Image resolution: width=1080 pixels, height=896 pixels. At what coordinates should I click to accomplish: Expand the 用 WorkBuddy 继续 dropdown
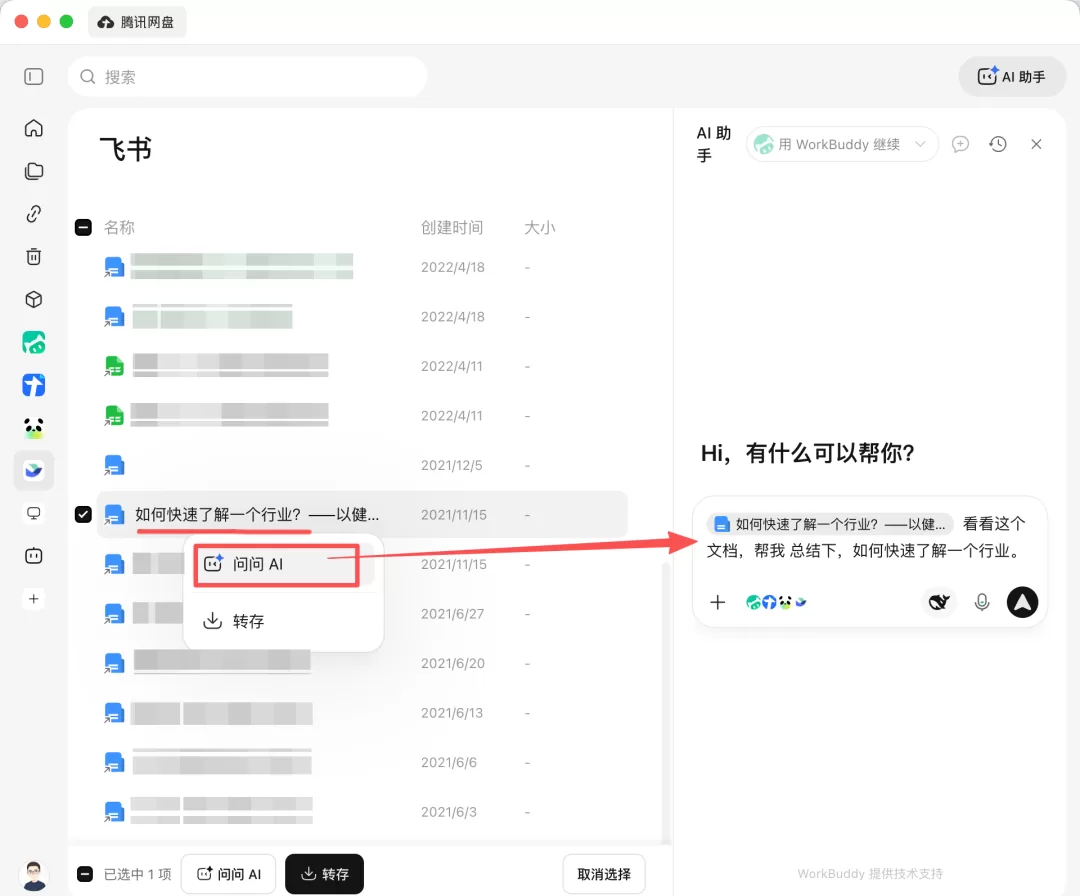coord(842,144)
